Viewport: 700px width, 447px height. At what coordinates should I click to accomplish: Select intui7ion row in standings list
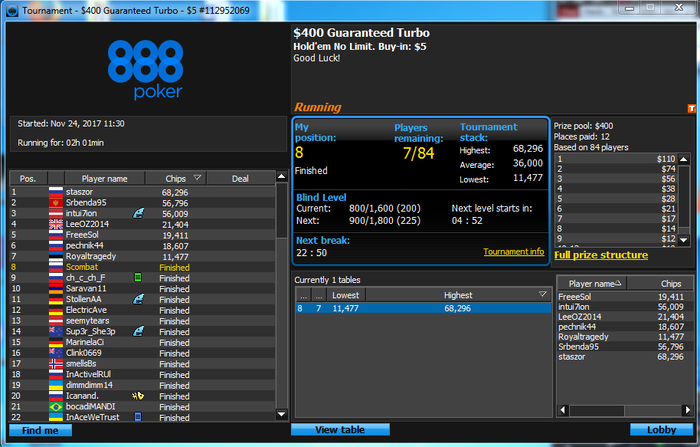[142, 213]
